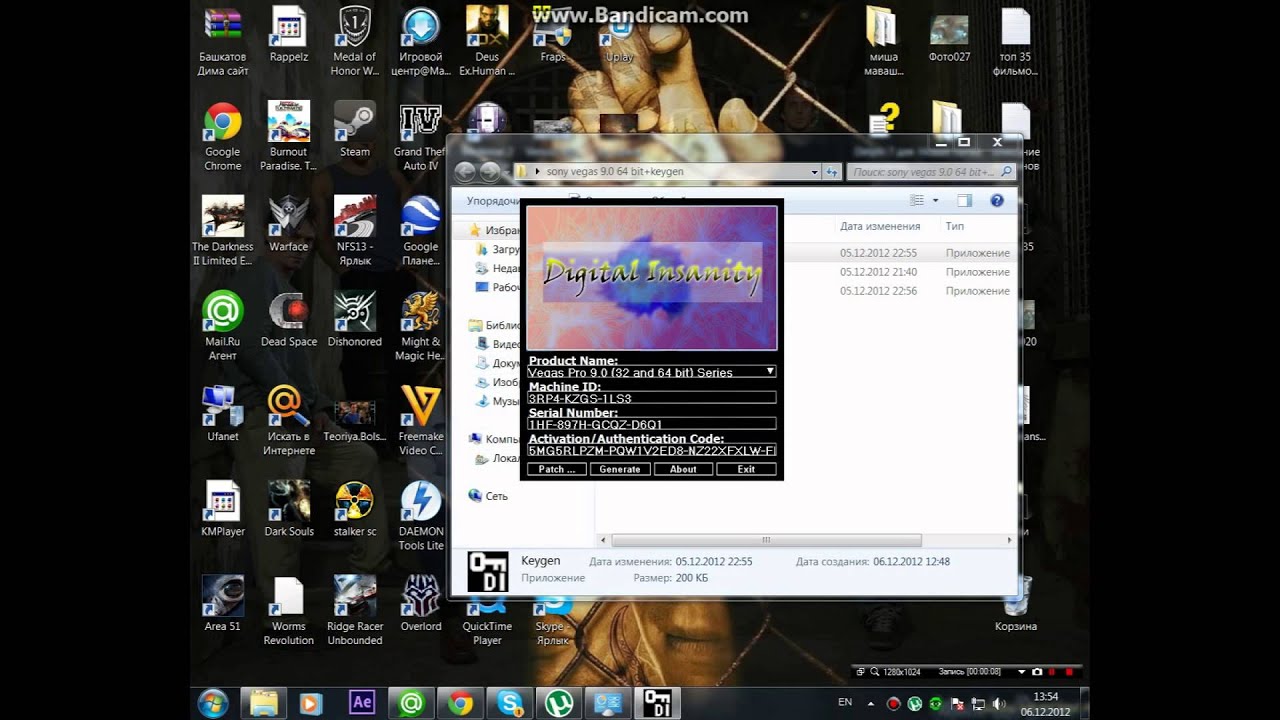
Task: Launch stalker sc desktop shortcut
Action: [x=355, y=508]
